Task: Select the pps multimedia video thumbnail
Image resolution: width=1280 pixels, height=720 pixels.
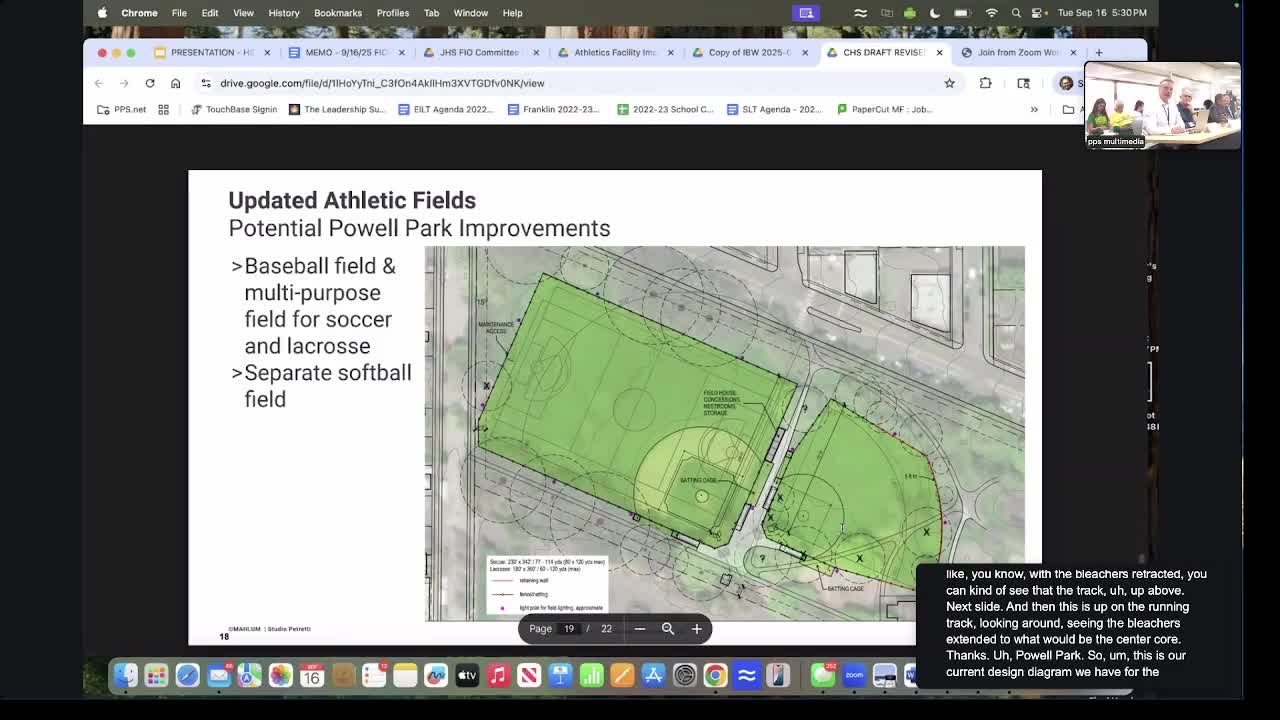Action: pyautogui.click(x=1163, y=105)
